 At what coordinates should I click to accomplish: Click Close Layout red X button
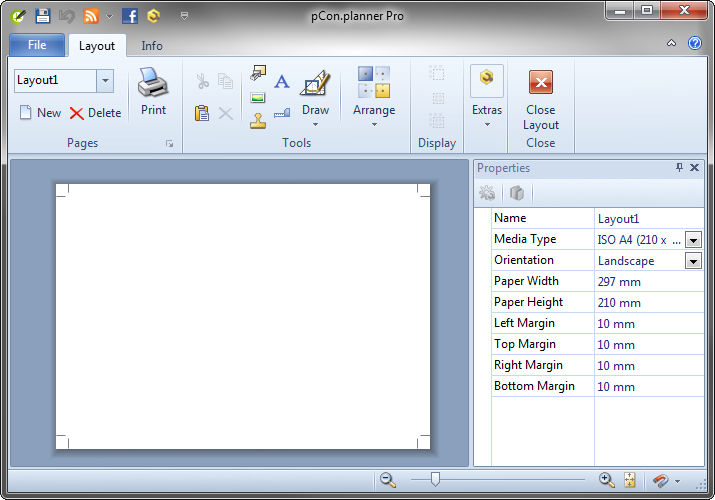pos(541,82)
